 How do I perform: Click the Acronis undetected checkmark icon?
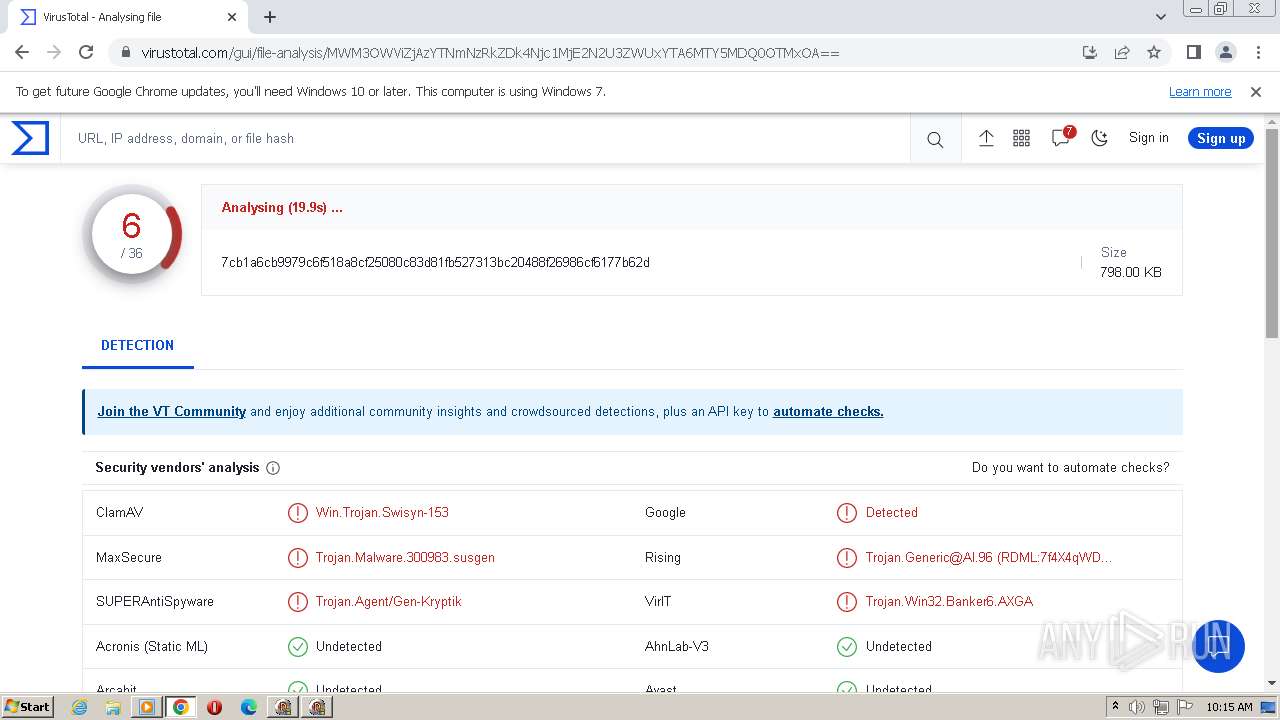[297, 646]
